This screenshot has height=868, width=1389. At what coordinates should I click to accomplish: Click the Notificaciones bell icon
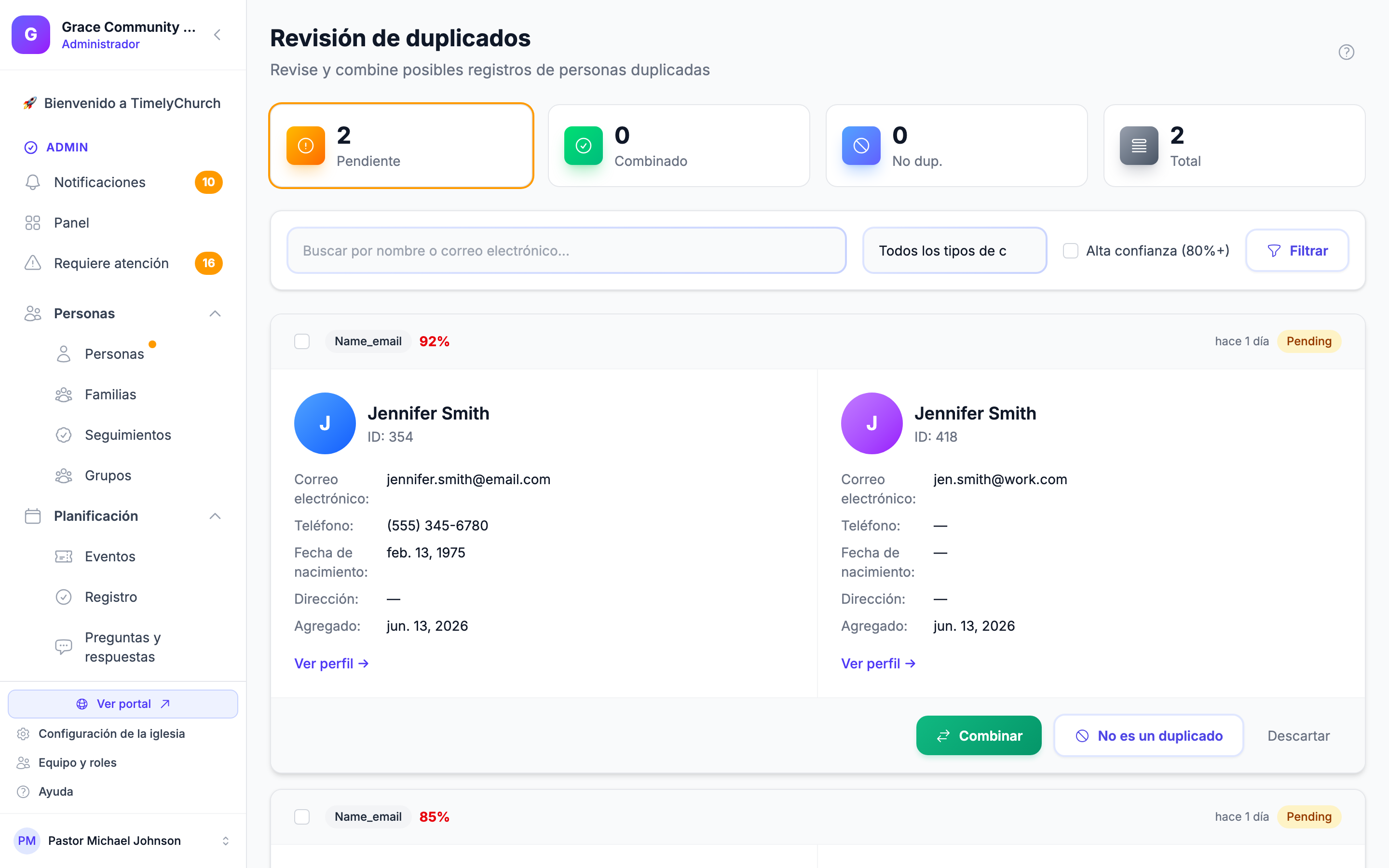pos(33,182)
